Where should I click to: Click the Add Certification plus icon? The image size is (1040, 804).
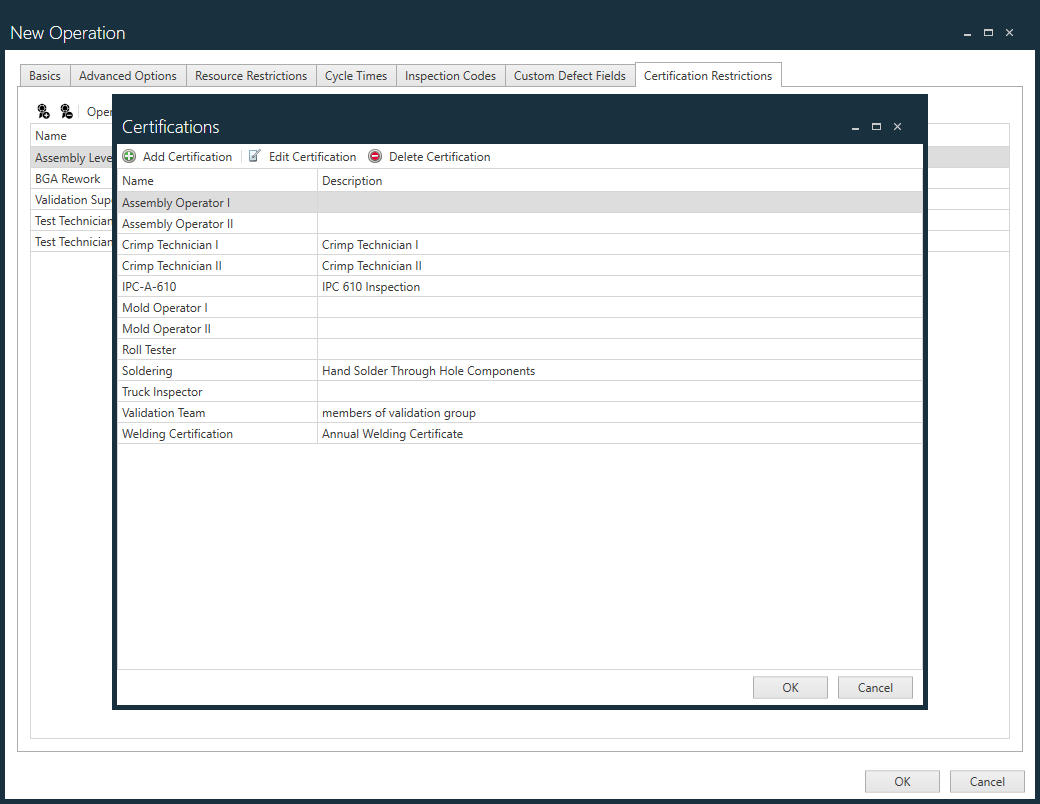(x=128, y=156)
